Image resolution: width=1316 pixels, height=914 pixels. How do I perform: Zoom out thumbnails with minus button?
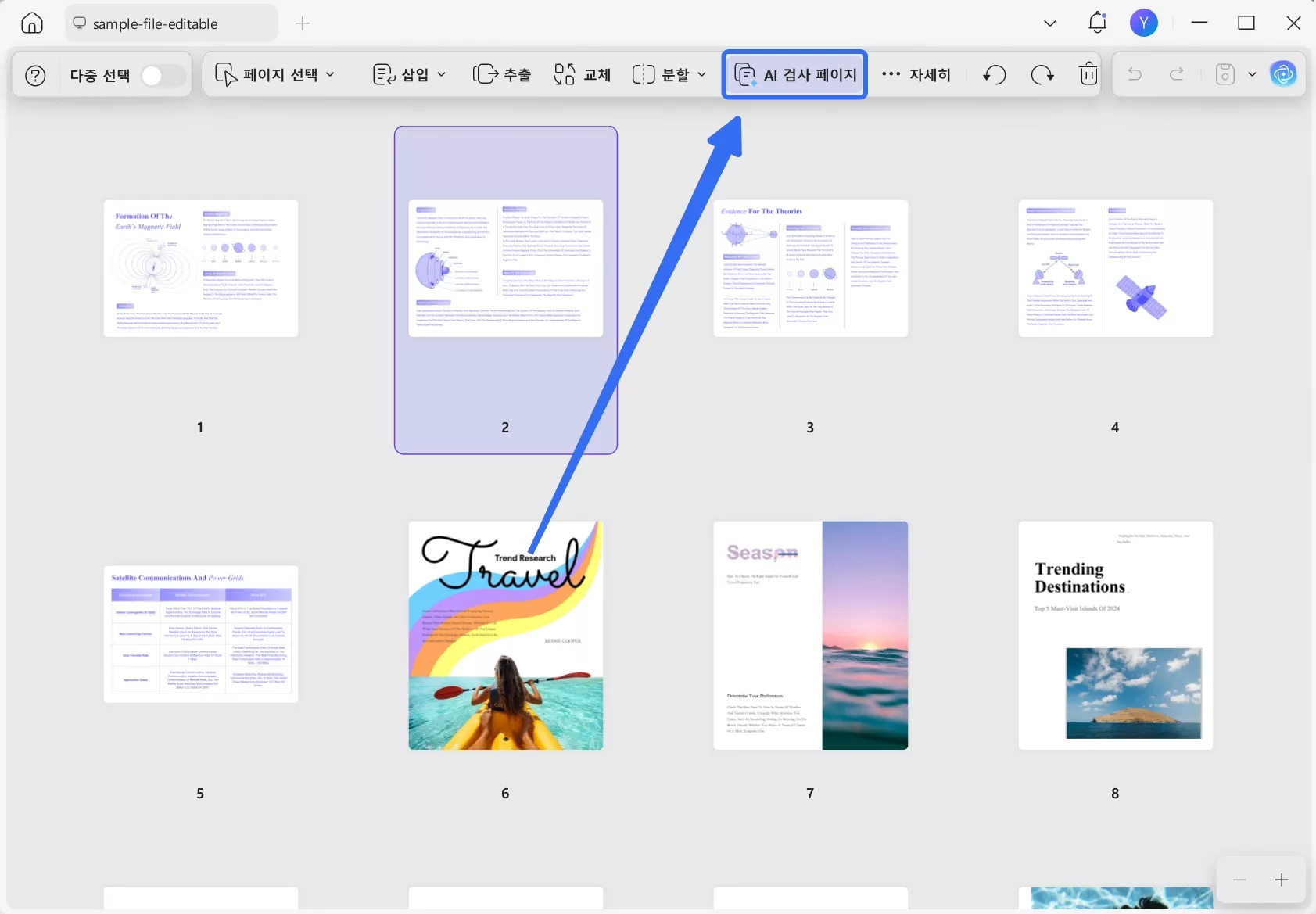tap(1239, 880)
